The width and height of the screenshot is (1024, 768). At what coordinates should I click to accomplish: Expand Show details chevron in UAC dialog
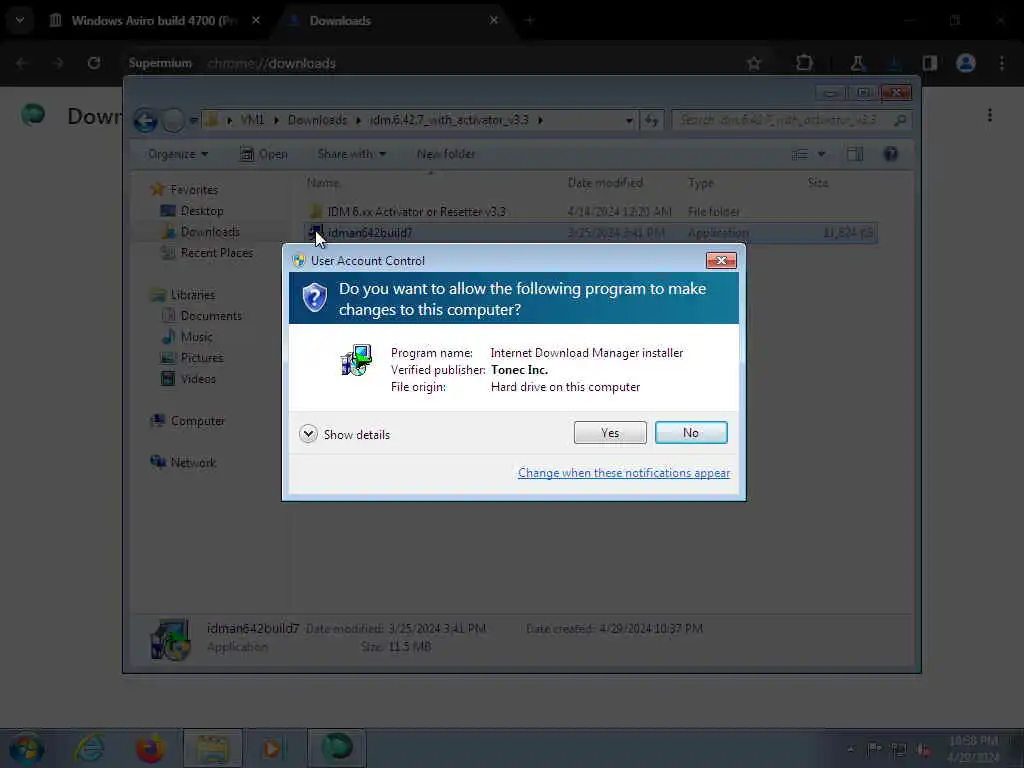[308, 434]
